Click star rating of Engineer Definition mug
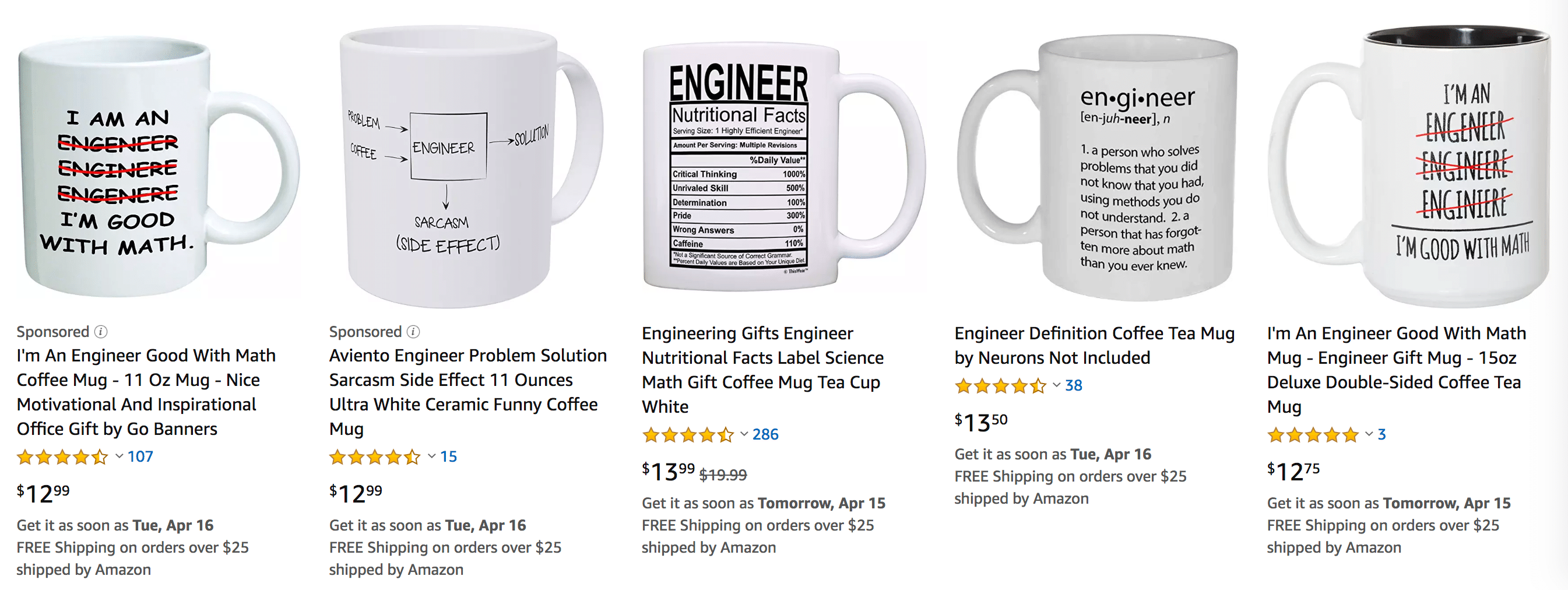 click(x=1000, y=385)
